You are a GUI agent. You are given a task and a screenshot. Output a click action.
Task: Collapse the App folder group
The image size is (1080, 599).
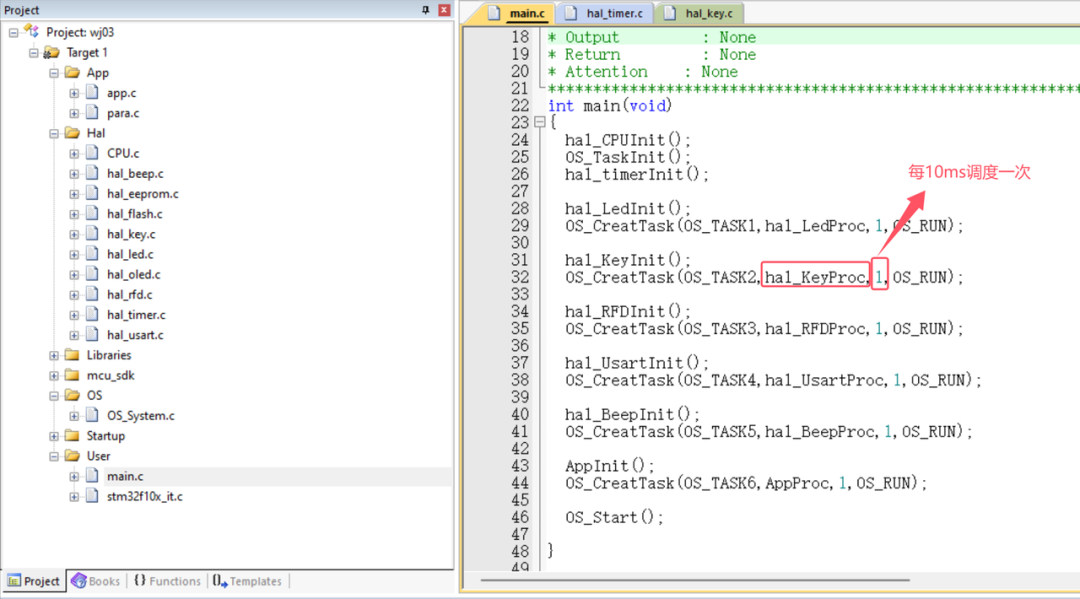(54, 73)
